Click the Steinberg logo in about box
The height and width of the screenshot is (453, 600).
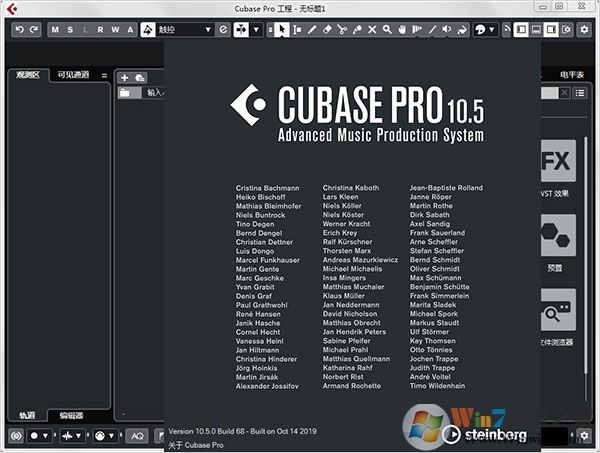pos(484,435)
